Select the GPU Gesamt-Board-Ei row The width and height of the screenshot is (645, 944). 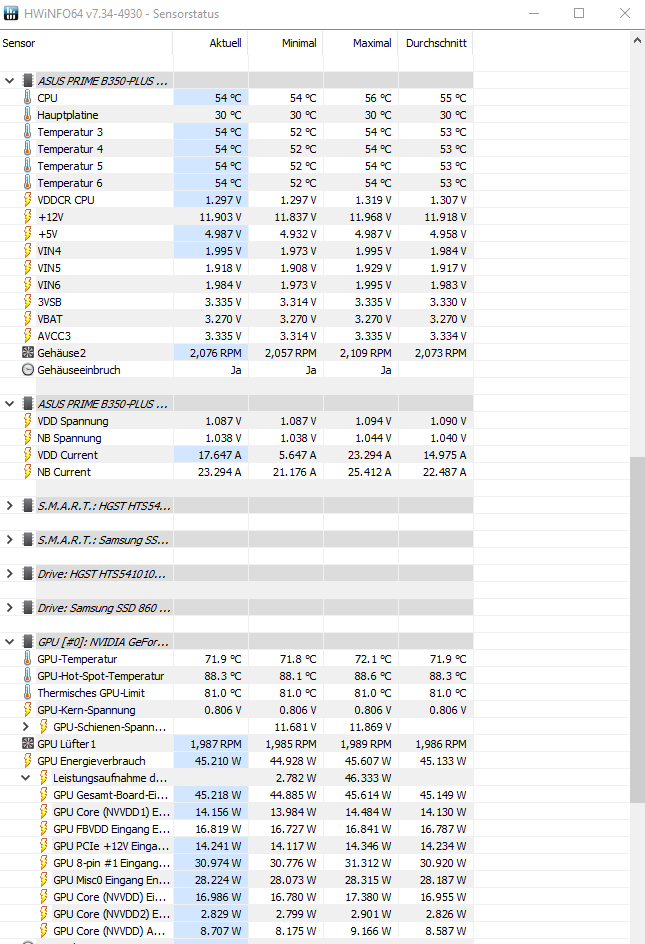point(236,795)
